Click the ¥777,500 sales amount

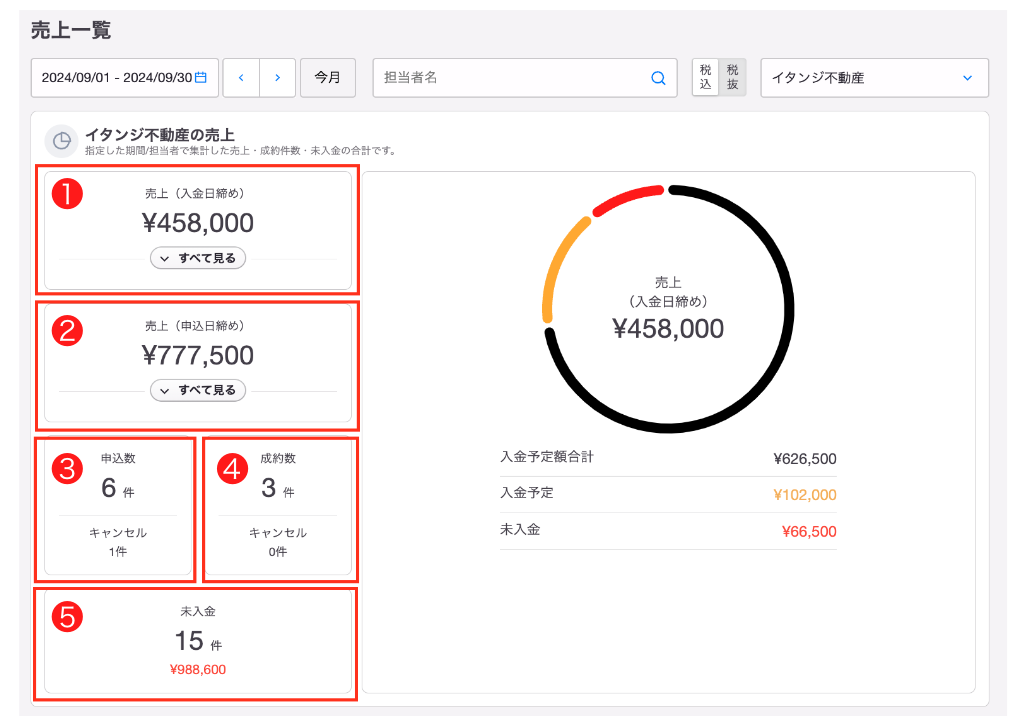pyautogui.click(x=198, y=356)
